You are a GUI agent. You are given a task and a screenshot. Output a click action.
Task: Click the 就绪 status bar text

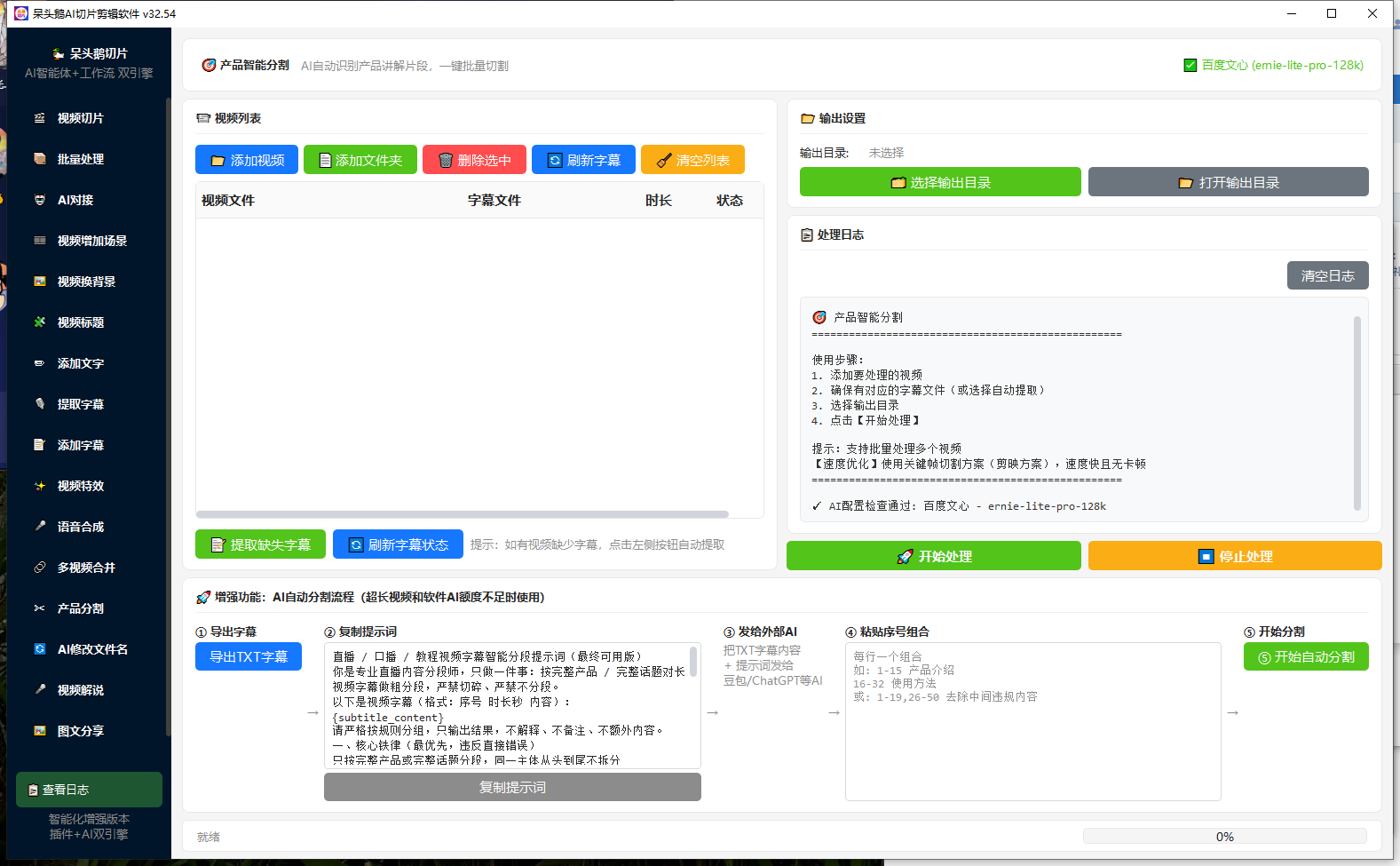coord(209,837)
